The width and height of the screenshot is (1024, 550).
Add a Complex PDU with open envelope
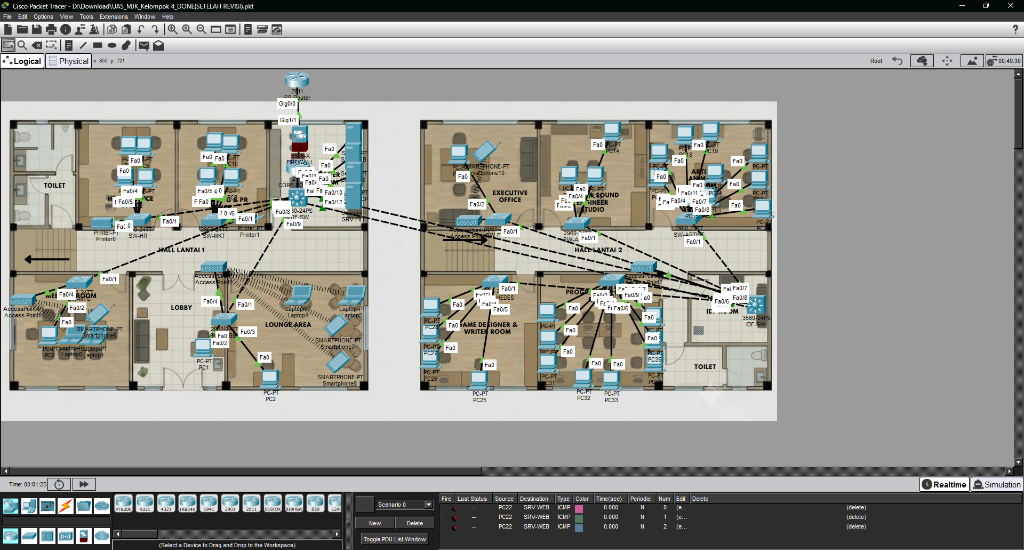coord(158,45)
